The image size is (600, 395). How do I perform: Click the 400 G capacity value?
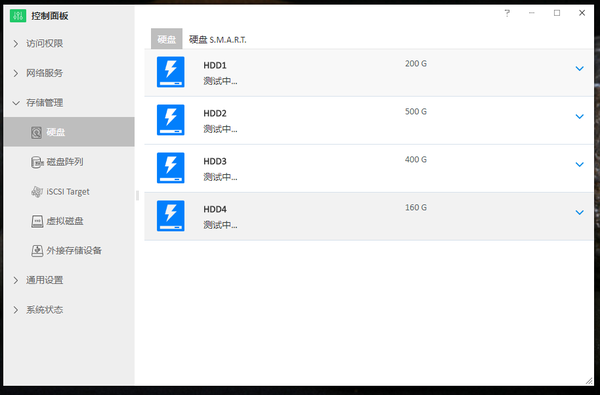[x=416, y=159]
